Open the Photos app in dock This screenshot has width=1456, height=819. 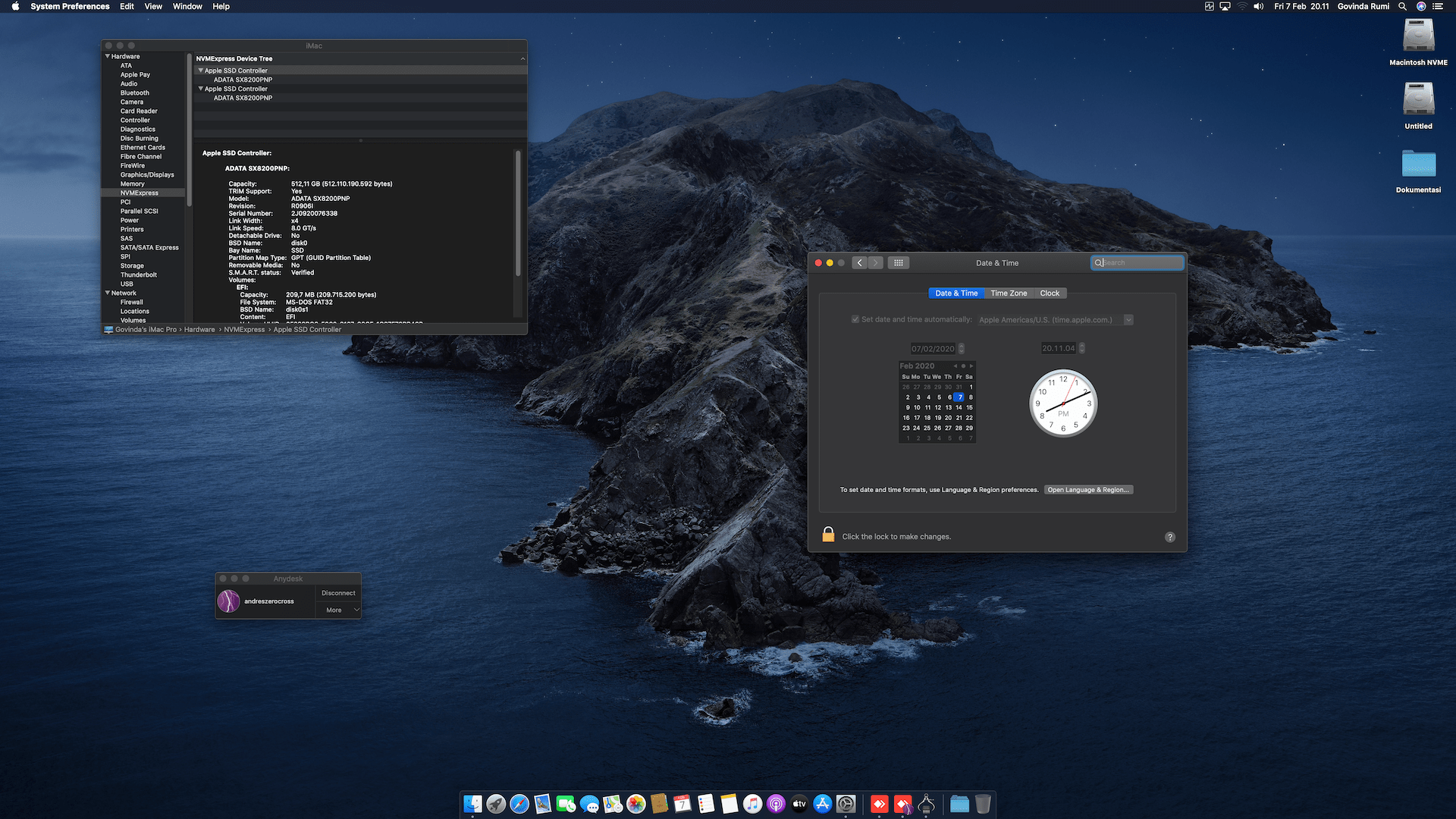[636, 804]
